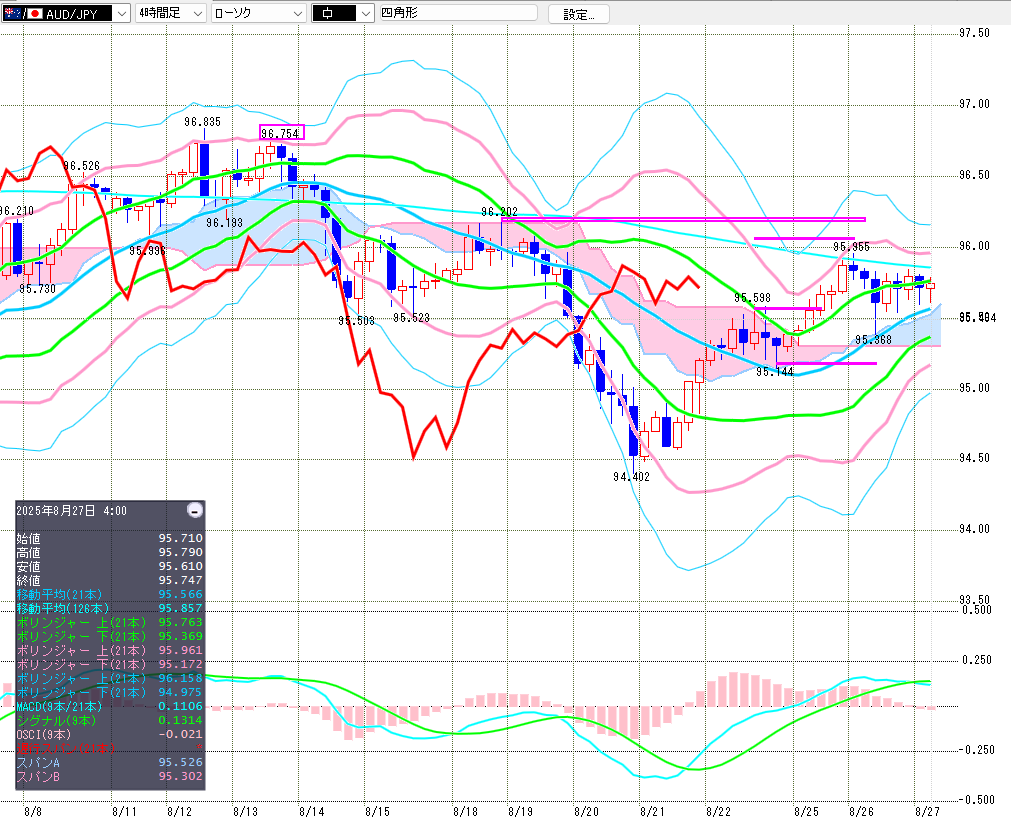This screenshot has height=819, width=1011.
Task: Click the MACD(9本/21本) row
Action: (110, 707)
